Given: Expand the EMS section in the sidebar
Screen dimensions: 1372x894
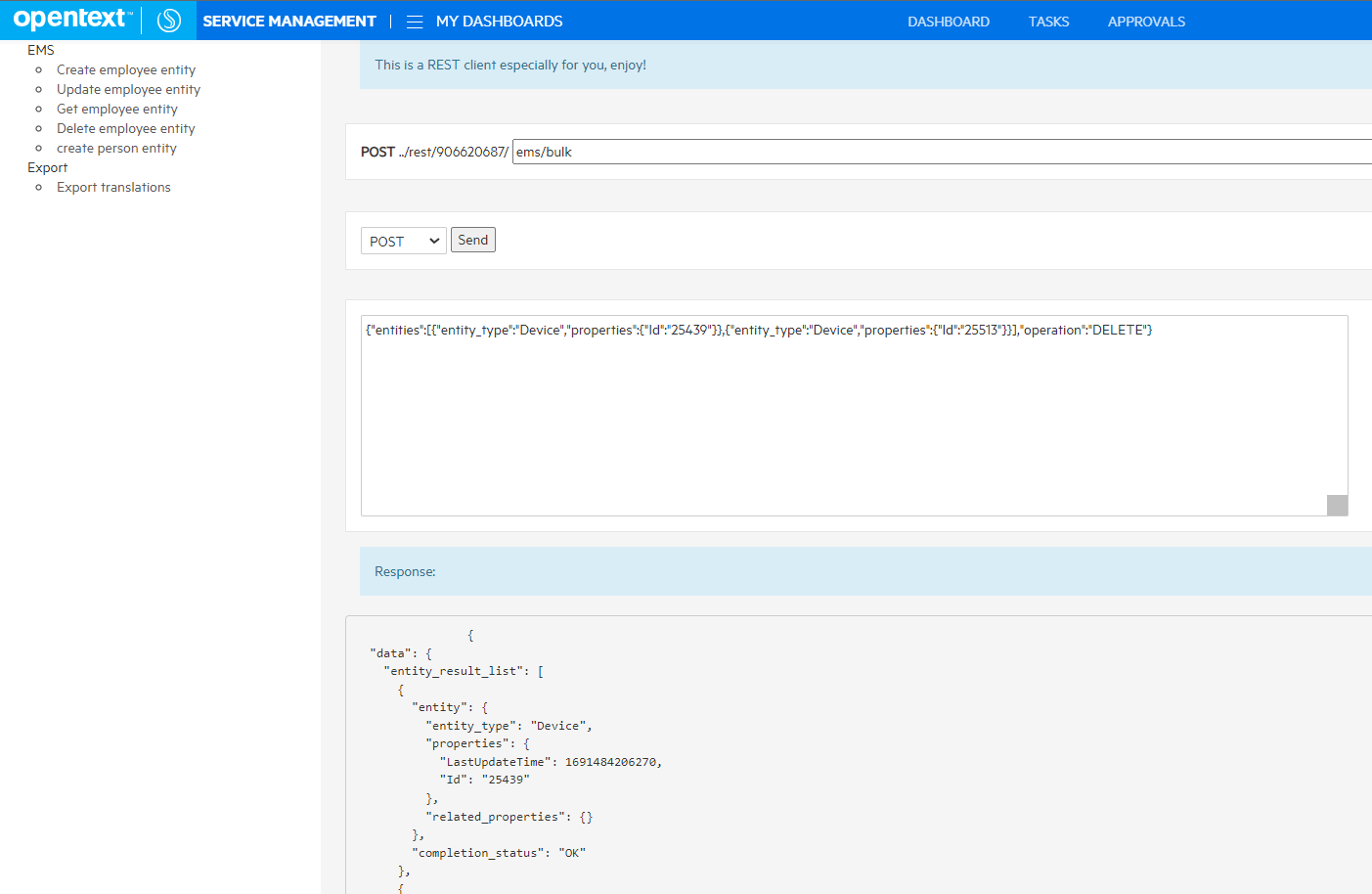Looking at the screenshot, I should [40, 49].
